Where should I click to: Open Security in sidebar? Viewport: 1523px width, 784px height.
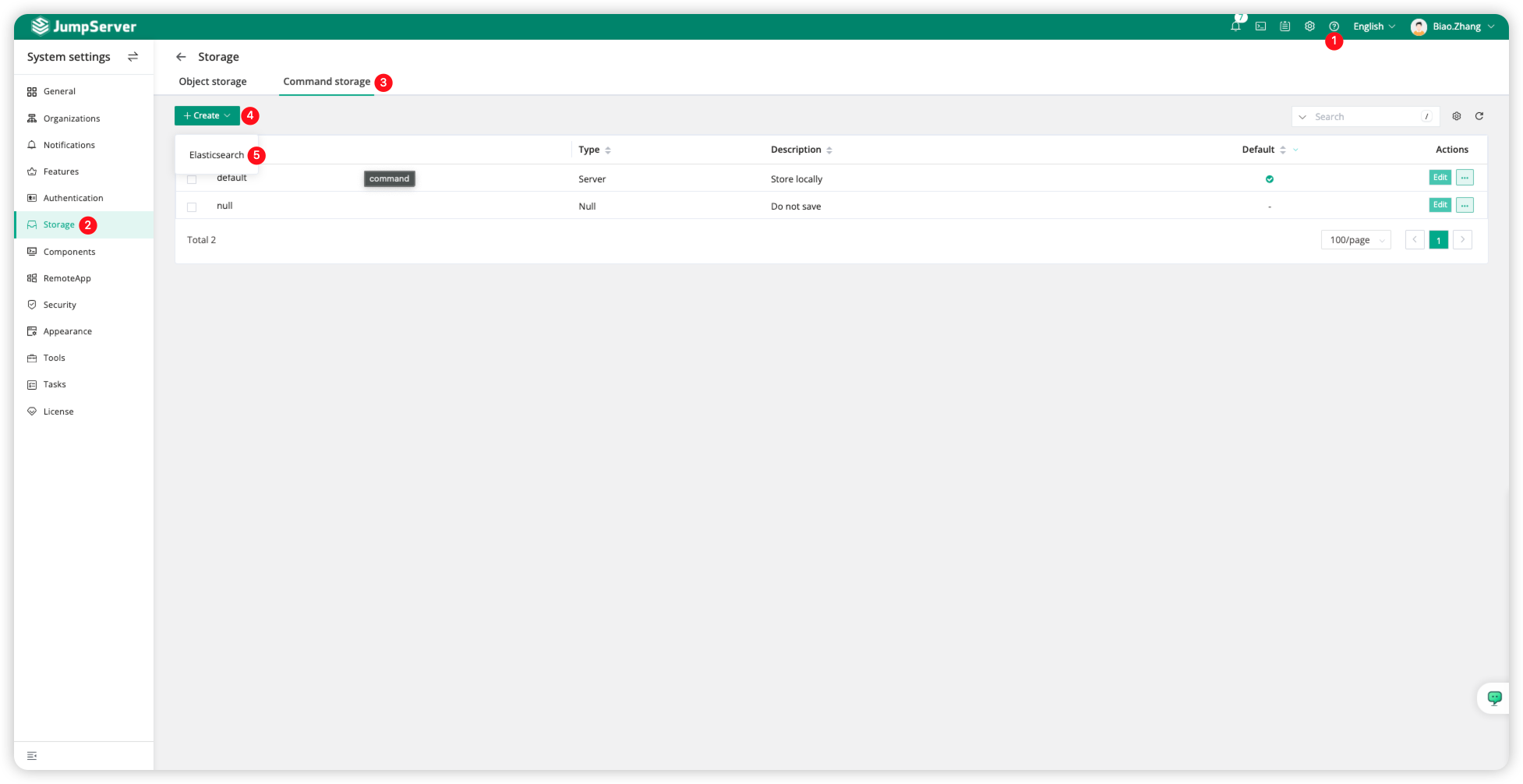coord(84,305)
